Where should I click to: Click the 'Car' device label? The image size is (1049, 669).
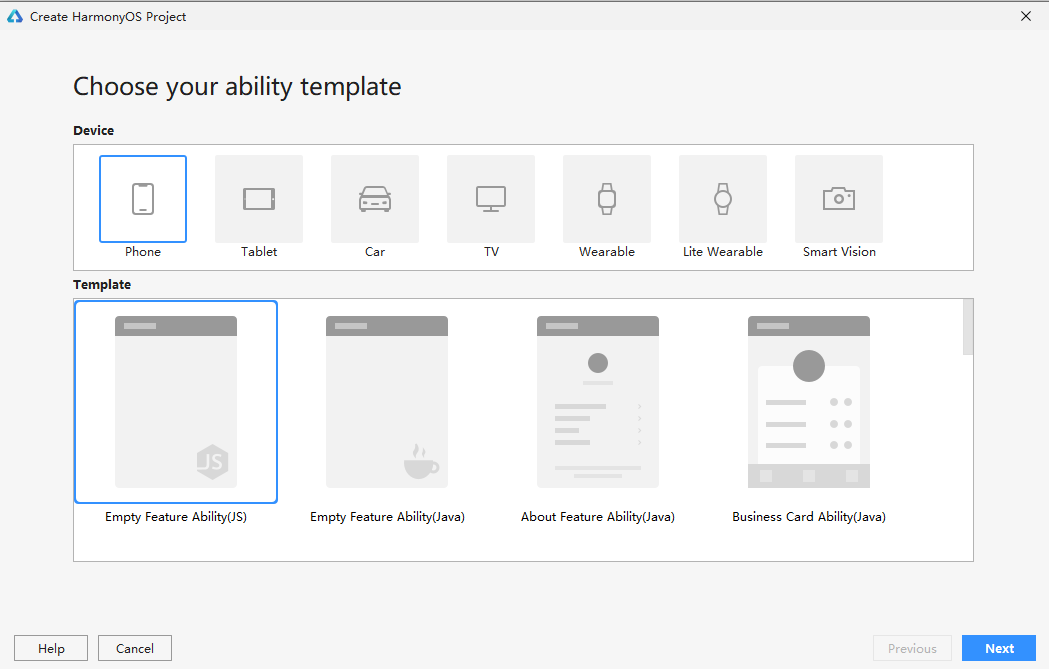tap(375, 252)
